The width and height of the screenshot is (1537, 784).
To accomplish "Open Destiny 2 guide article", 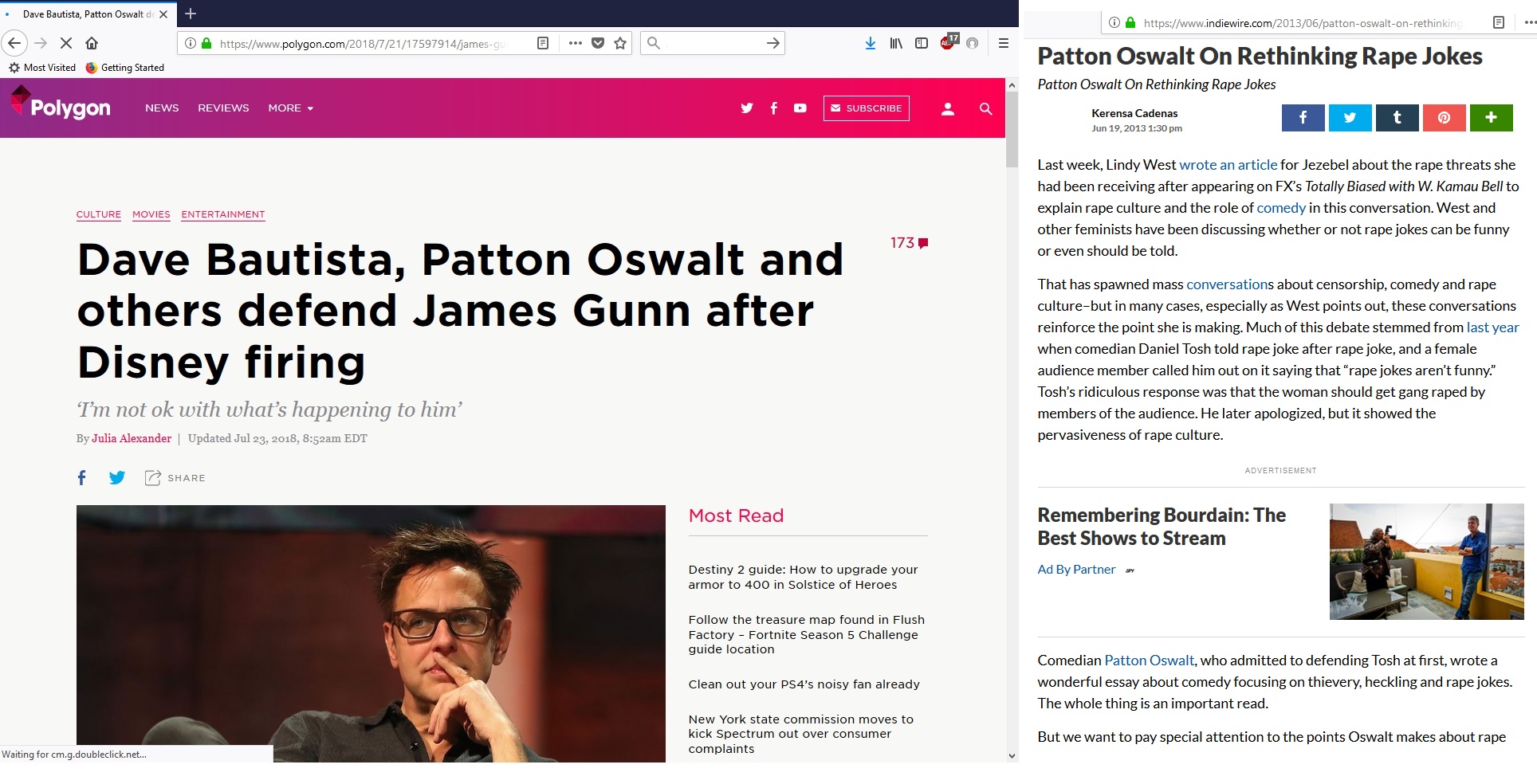I will pos(804,577).
